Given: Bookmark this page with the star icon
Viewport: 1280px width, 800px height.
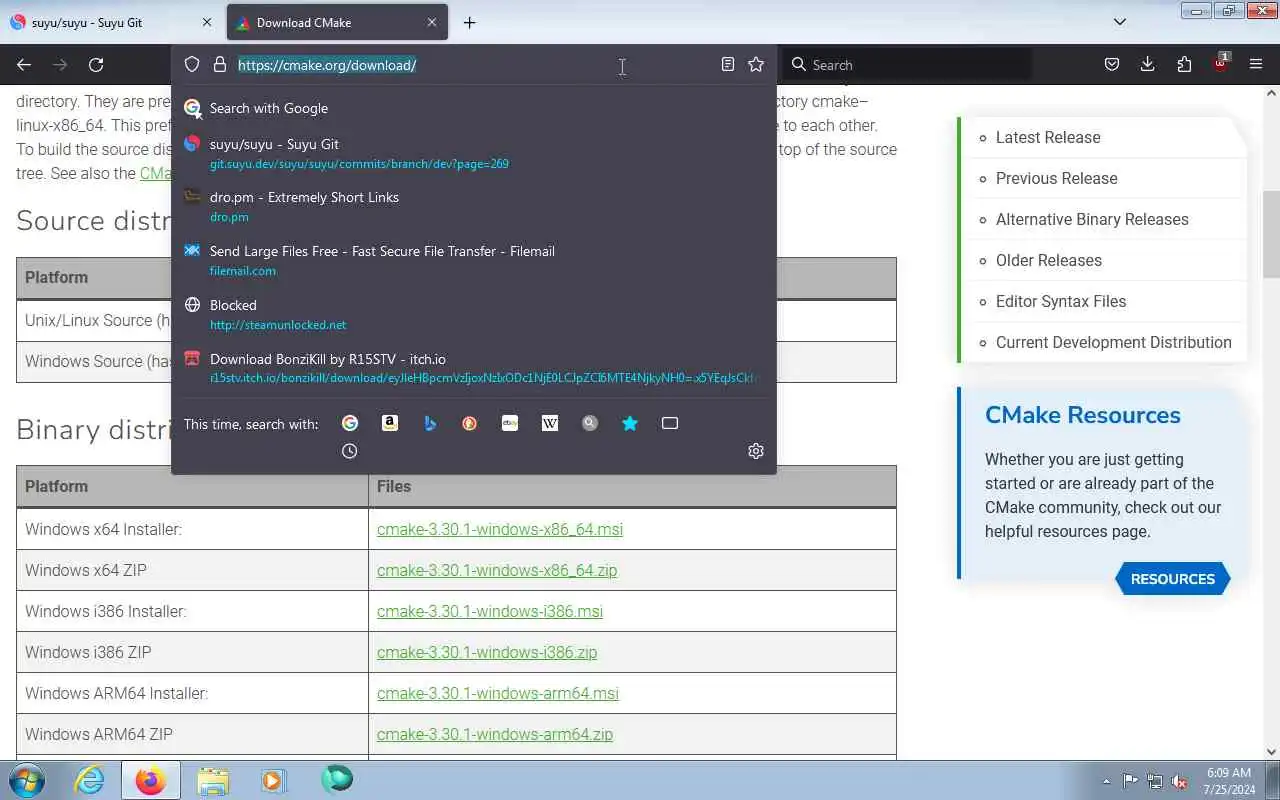Looking at the screenshot, I should click(756, 64).
